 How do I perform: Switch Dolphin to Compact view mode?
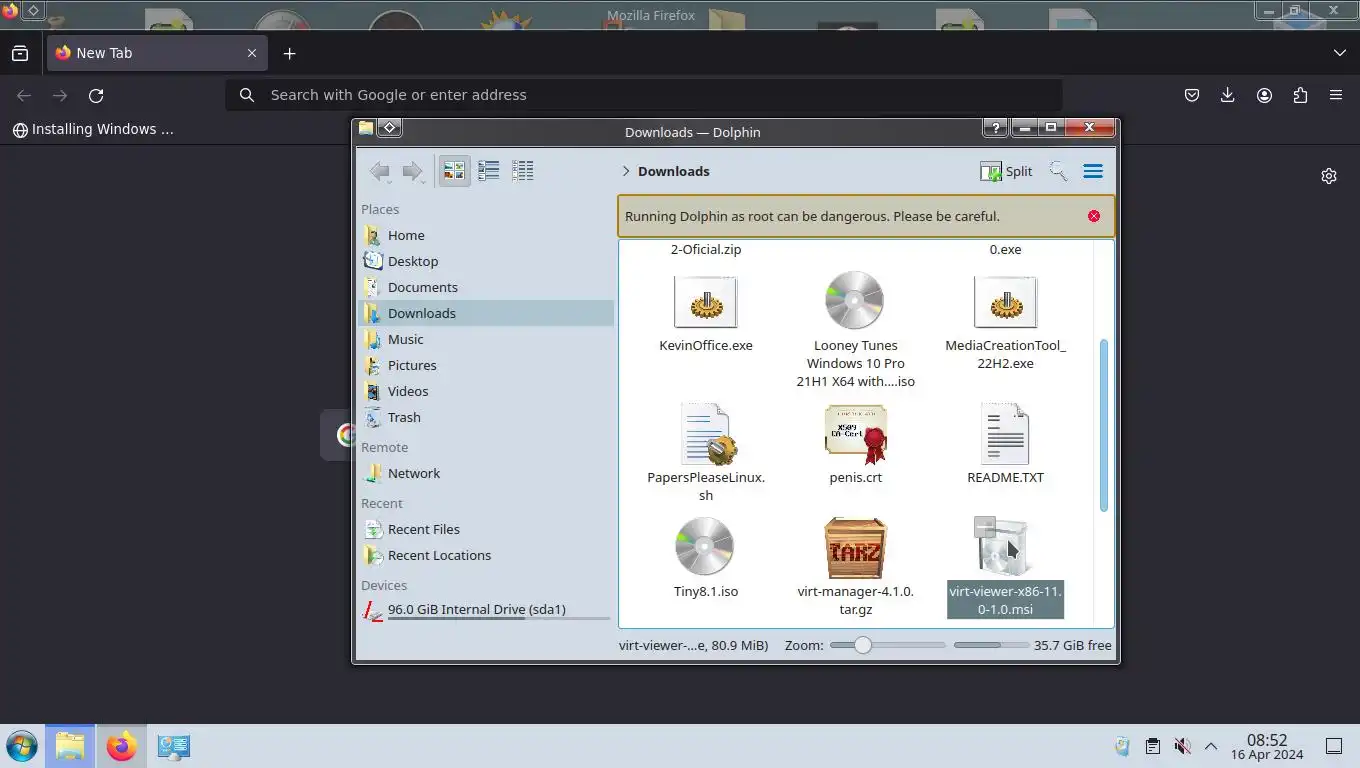point(488,171)
